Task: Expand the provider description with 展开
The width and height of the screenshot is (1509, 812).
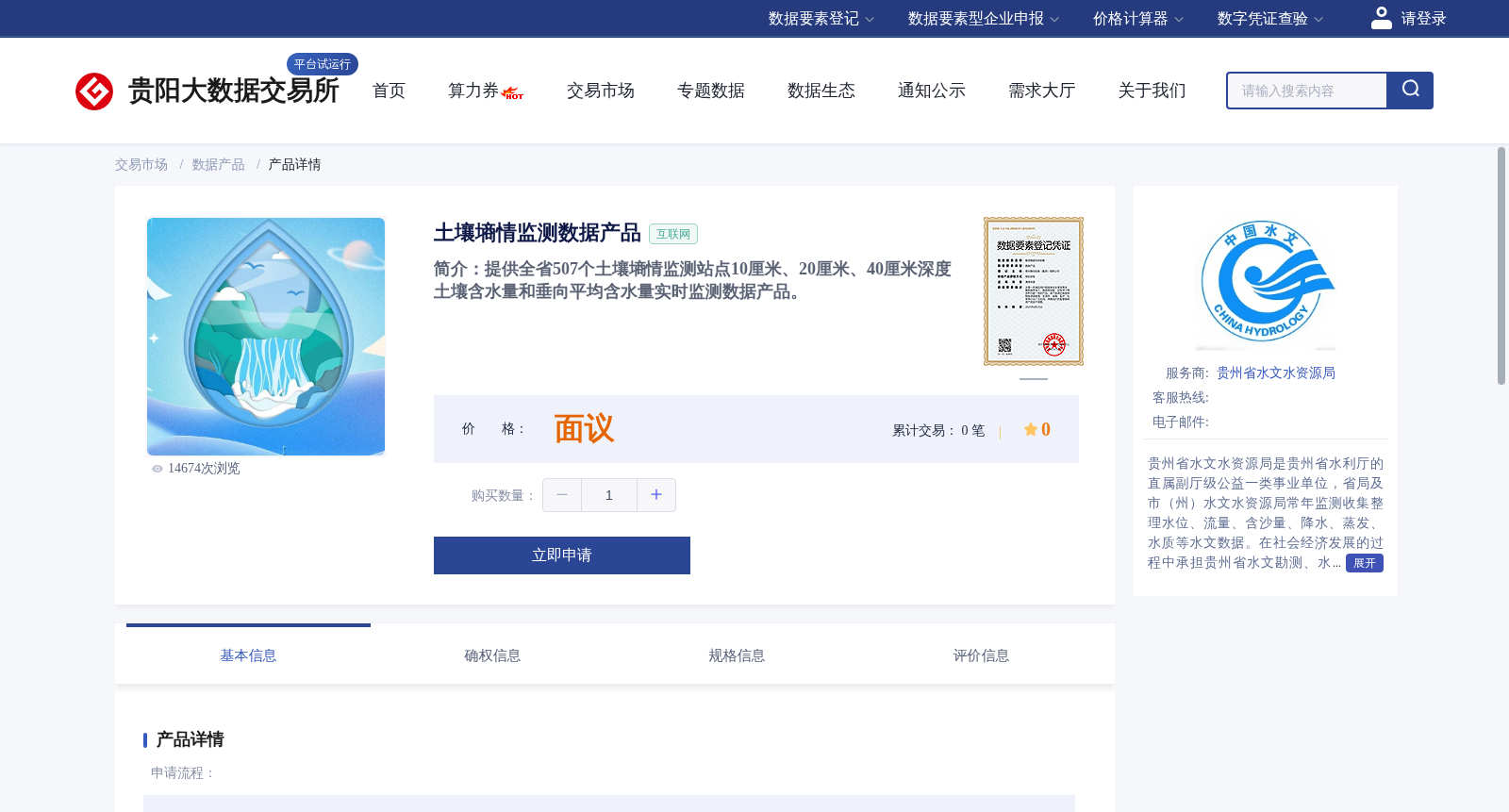Action: pos(1364,563)
